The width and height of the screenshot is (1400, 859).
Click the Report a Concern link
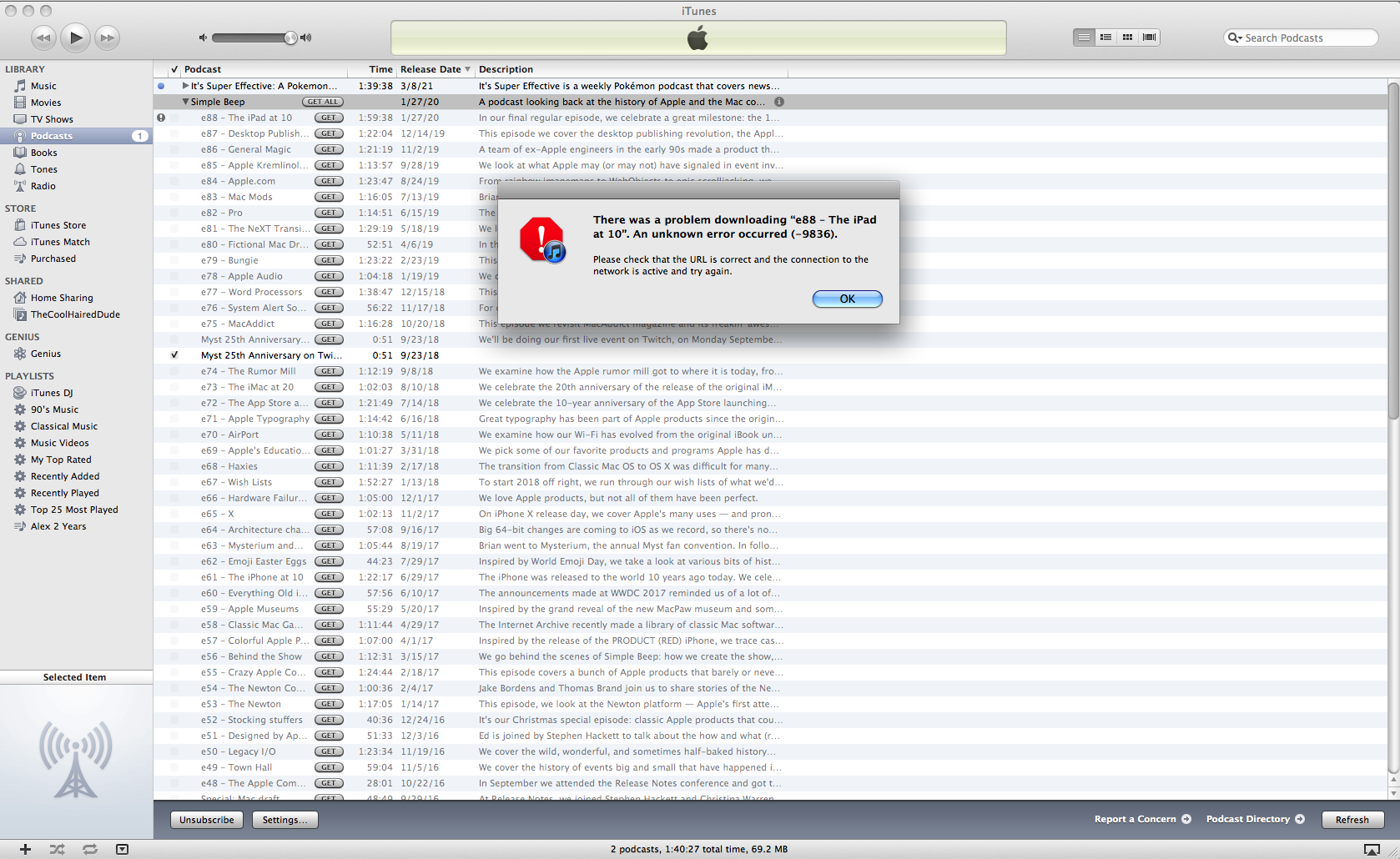[1142, 819]
